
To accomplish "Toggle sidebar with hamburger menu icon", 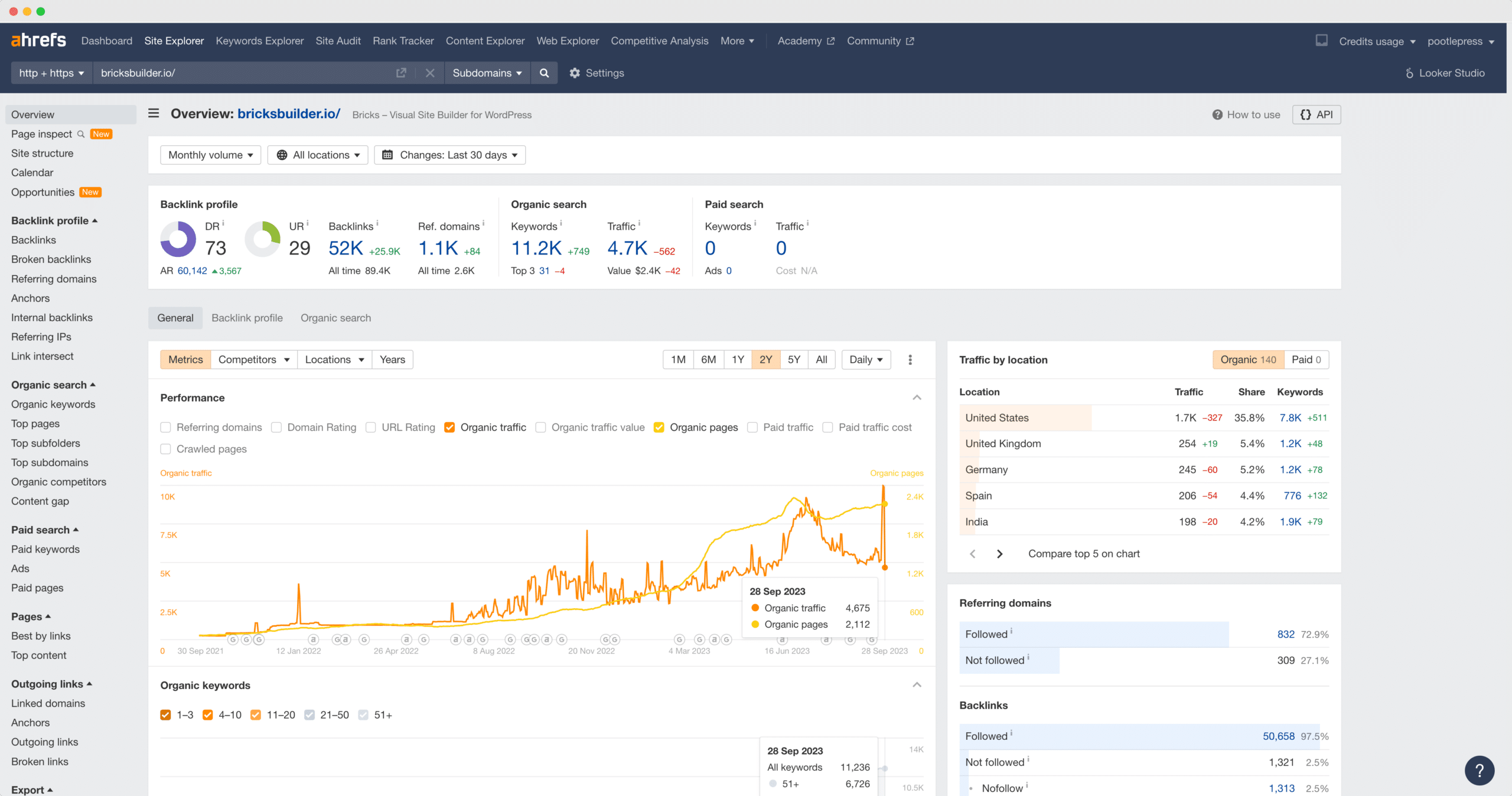I will click(x=154, y=113).
